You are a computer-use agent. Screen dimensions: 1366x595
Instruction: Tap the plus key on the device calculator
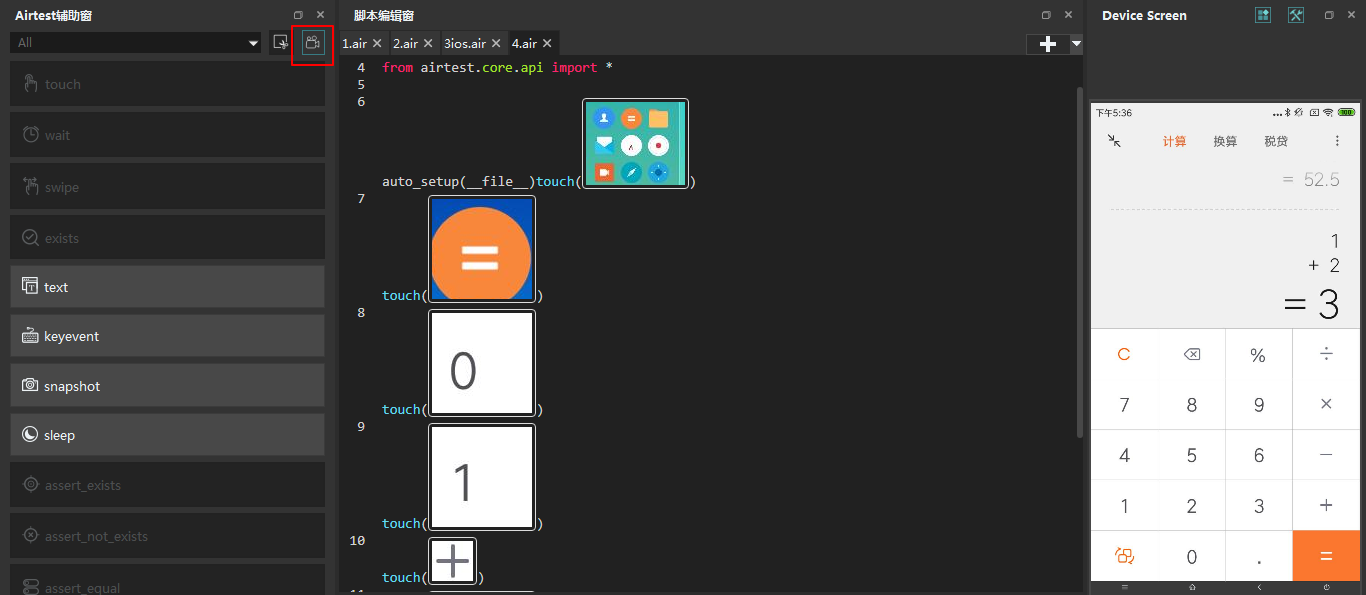tap(1326, 505)
